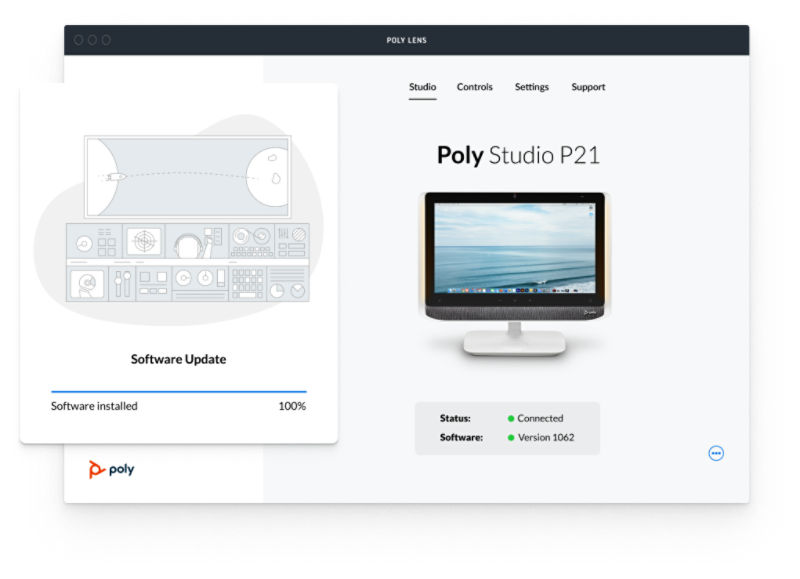The width and height of the screenshot is (800, 579).
Task: Click the 'Software installed' label
Action: (94, 406)
